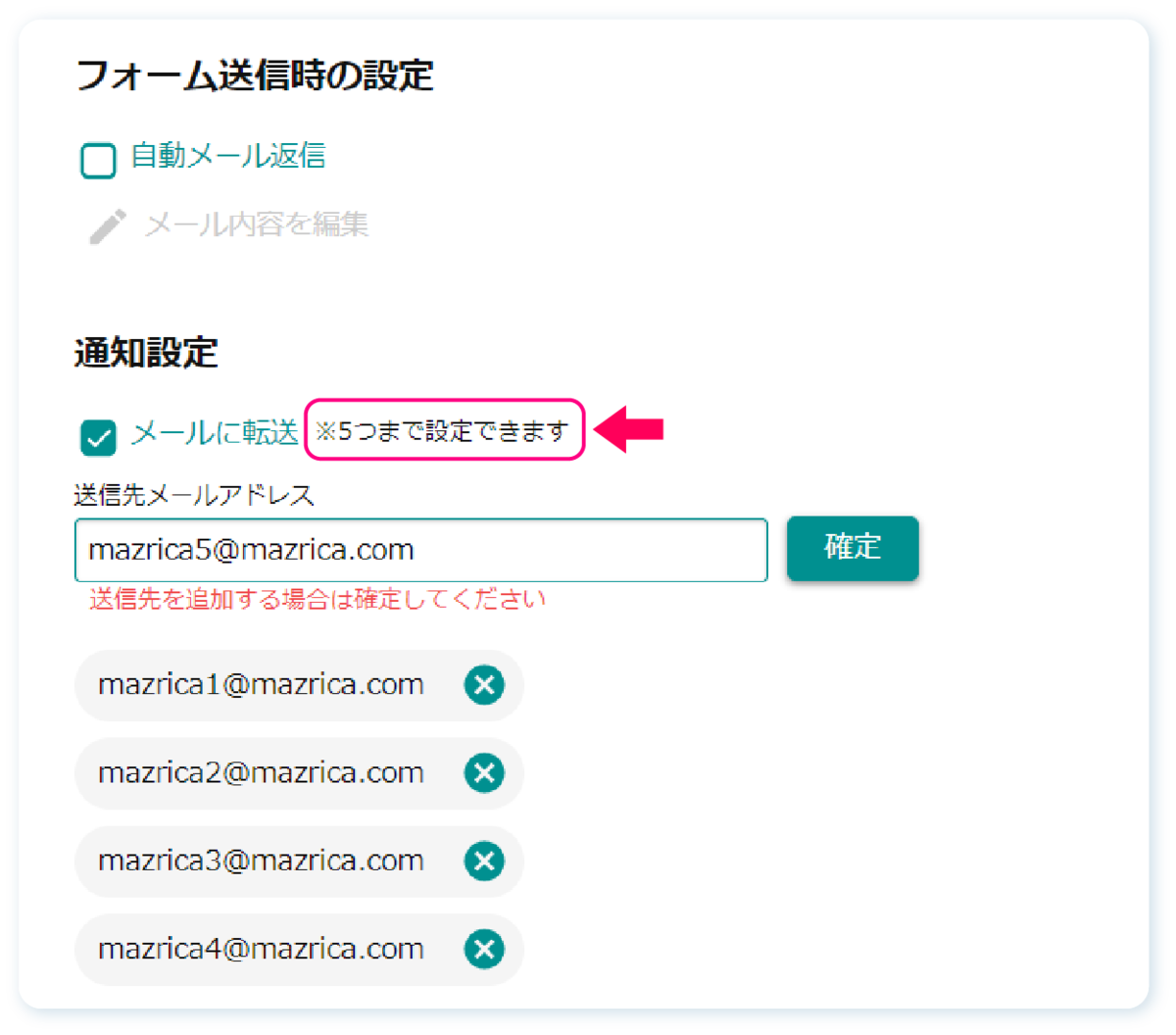Click the mazrica4@mazrica.com address text
The image size is (1176, 1035).
[x=261, y=949]
